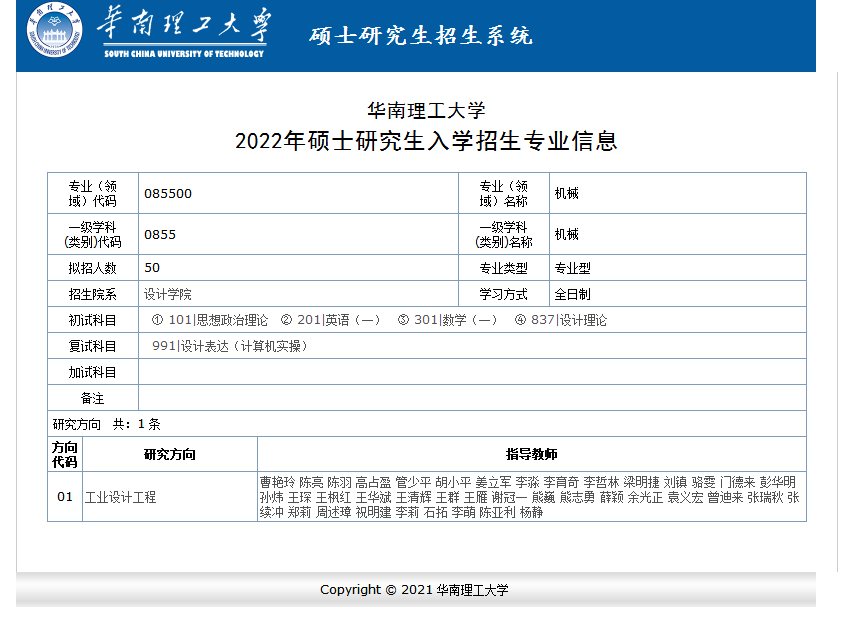Click the 硕士研究生招生系统 header text

click(x=421, y=36)
